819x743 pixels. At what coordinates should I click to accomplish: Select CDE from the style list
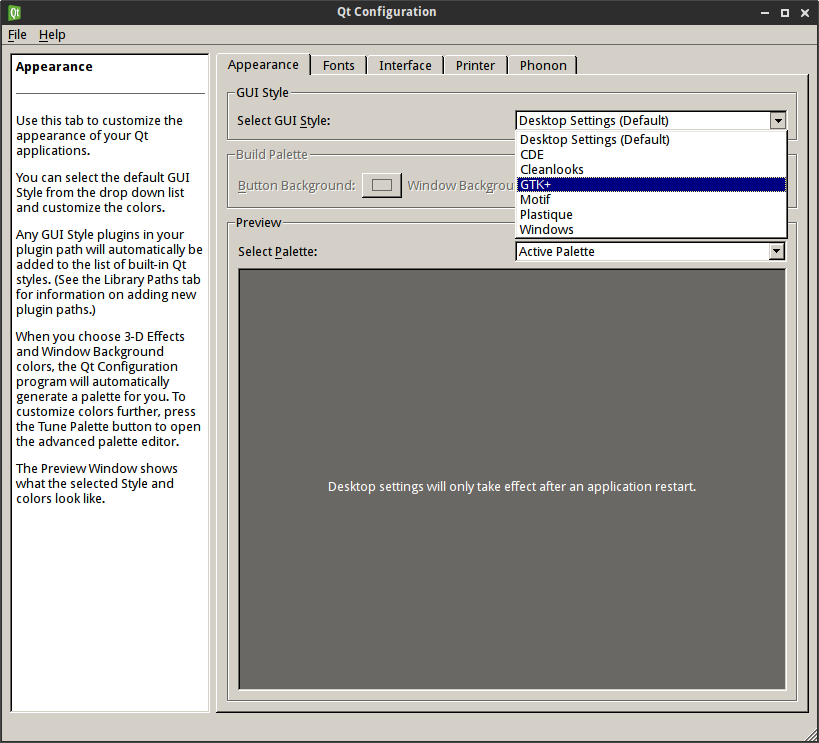tap(532, 155)
